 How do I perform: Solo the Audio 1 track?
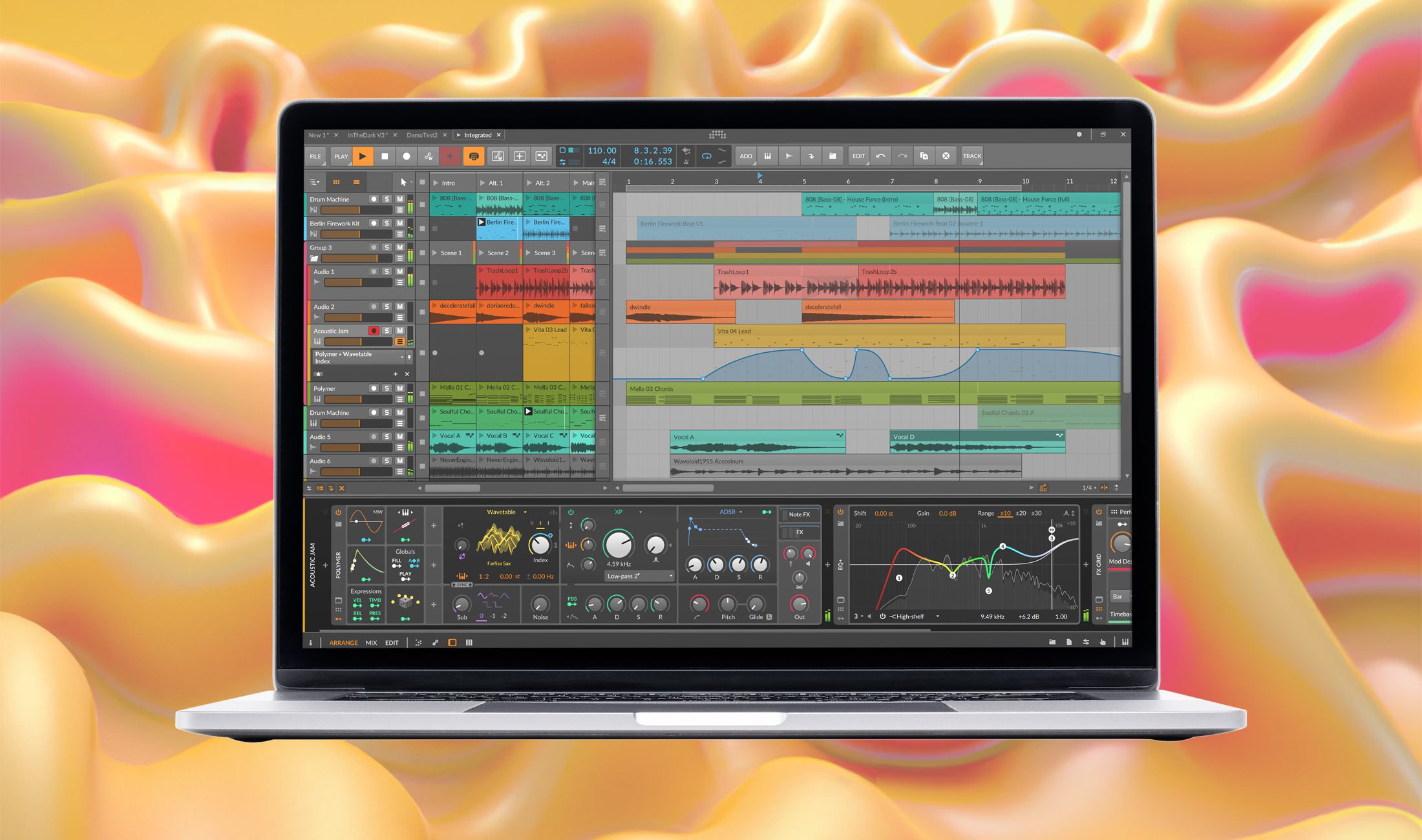coord(387,271)
